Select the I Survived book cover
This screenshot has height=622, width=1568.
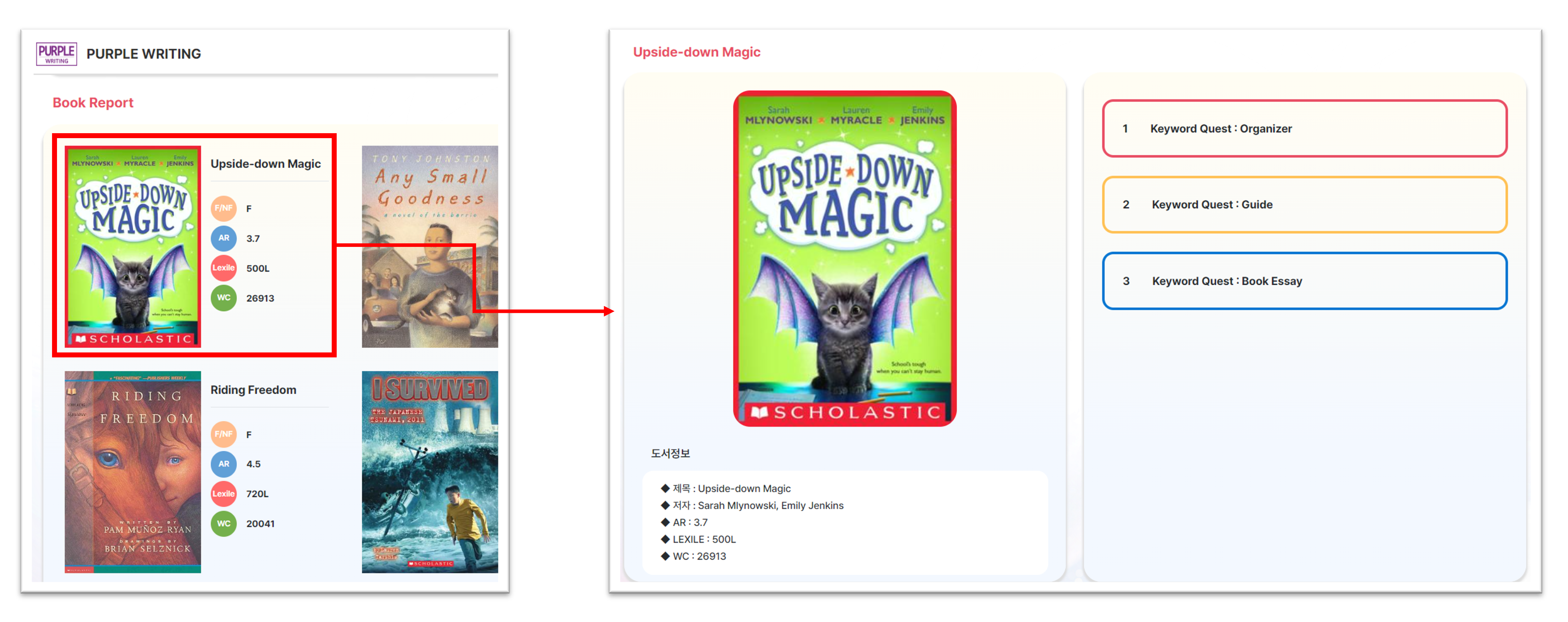click(x=430, y=472)
